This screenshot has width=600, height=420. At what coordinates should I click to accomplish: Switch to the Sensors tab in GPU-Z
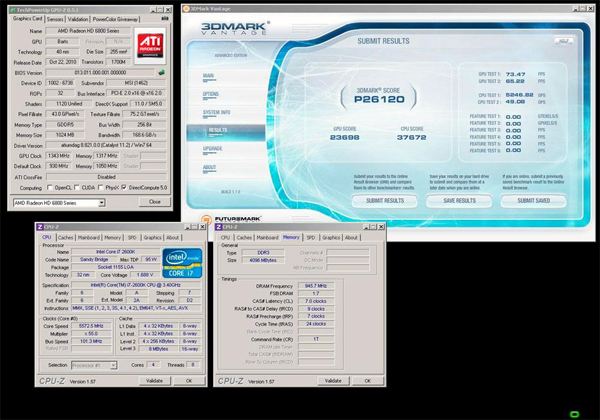pos(55,19)
